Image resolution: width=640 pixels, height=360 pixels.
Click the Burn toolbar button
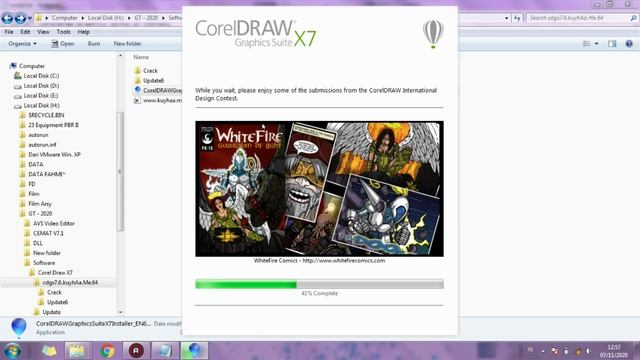click(94, 44)
